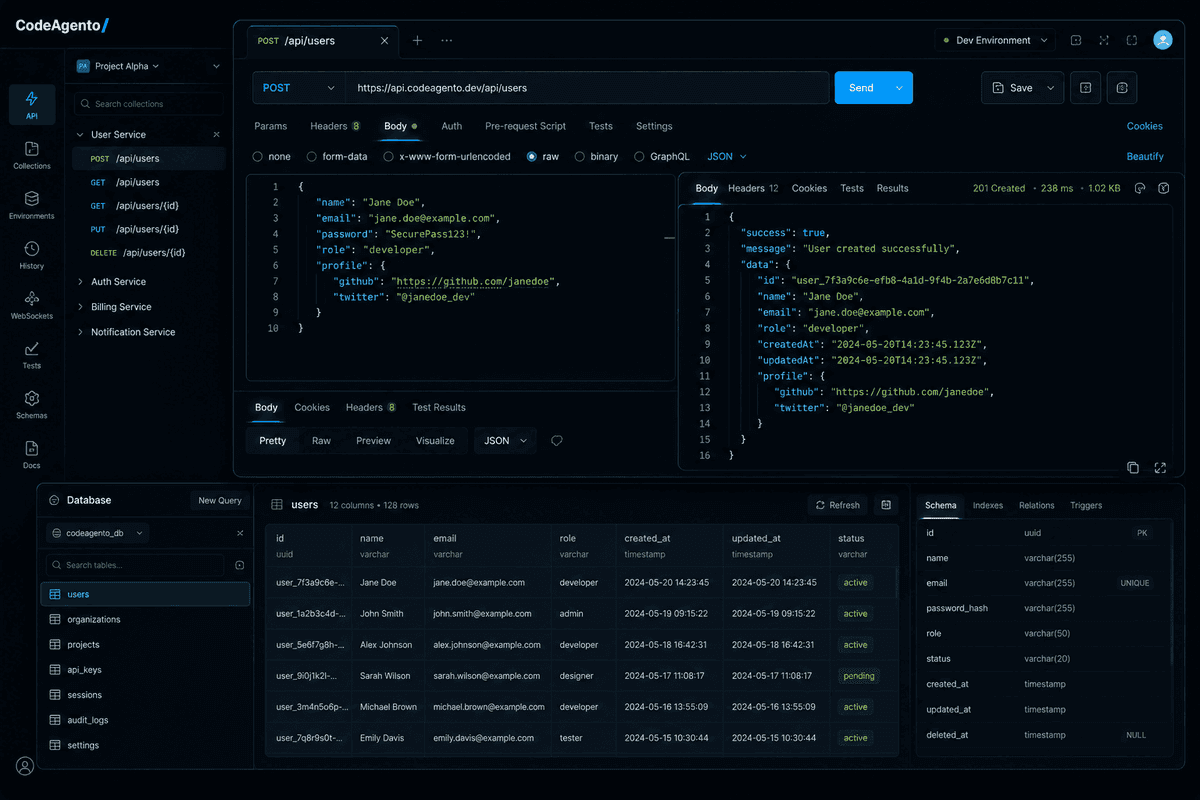This screenshot has height=800, width=1200.
Task: Select x-www-form-urlencoded body radio
Action: point(389,157)
